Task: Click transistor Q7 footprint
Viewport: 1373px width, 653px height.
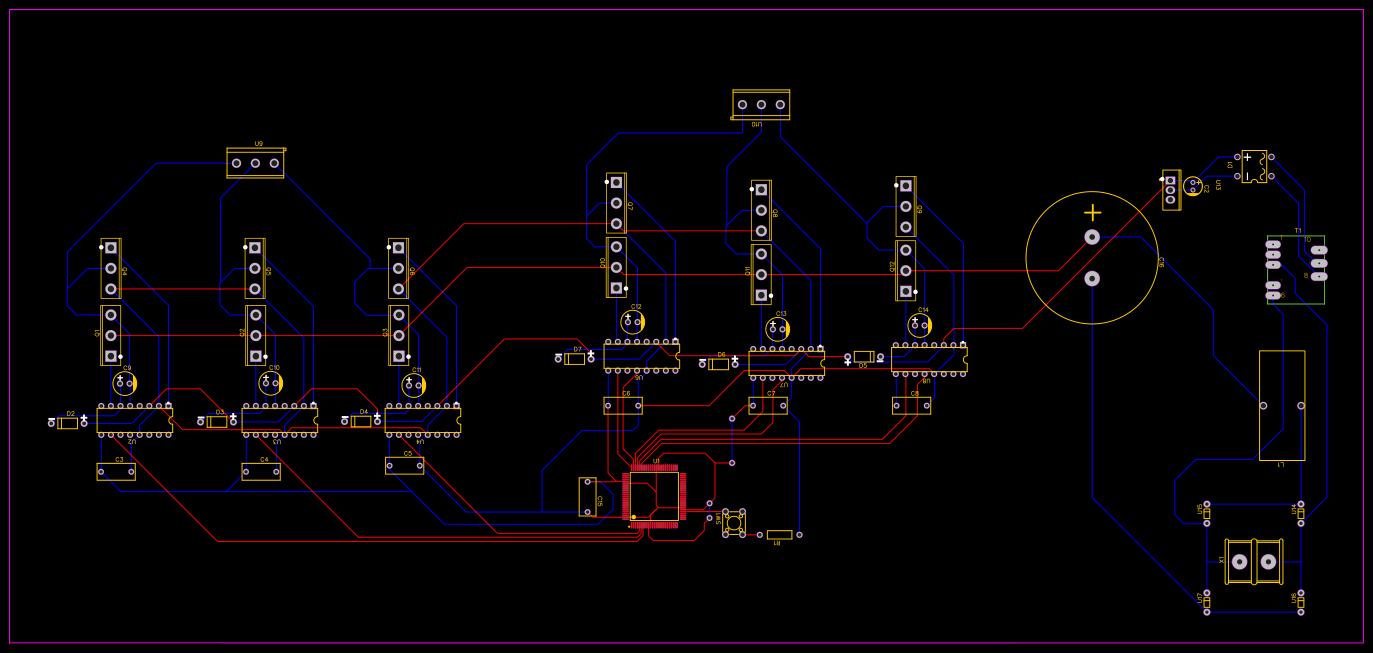Action: pos(616,203)
